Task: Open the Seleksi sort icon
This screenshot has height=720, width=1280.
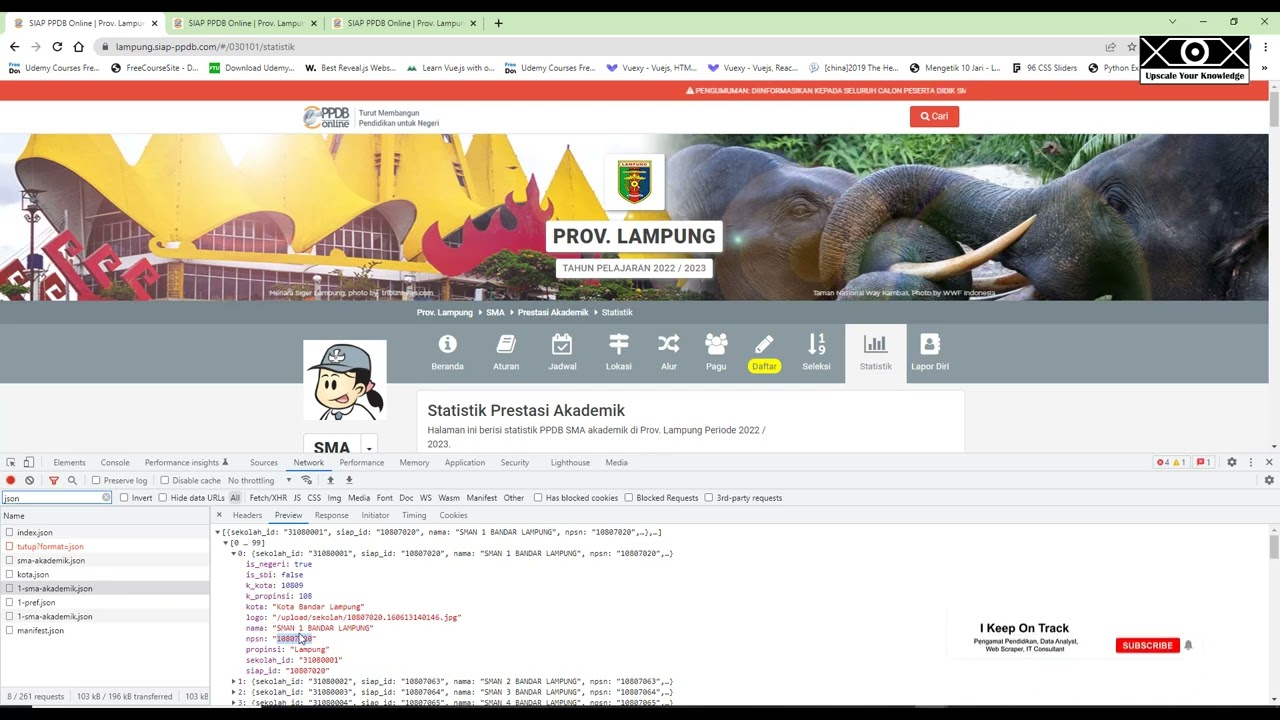Action: [816, 344]
